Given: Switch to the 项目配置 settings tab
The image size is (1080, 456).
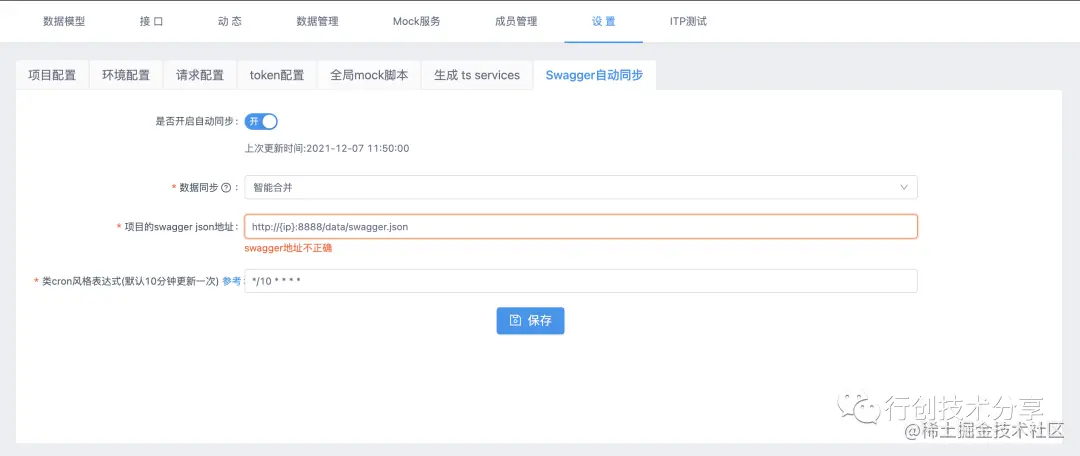Looking at the screenshot, I should pos(52,75).
